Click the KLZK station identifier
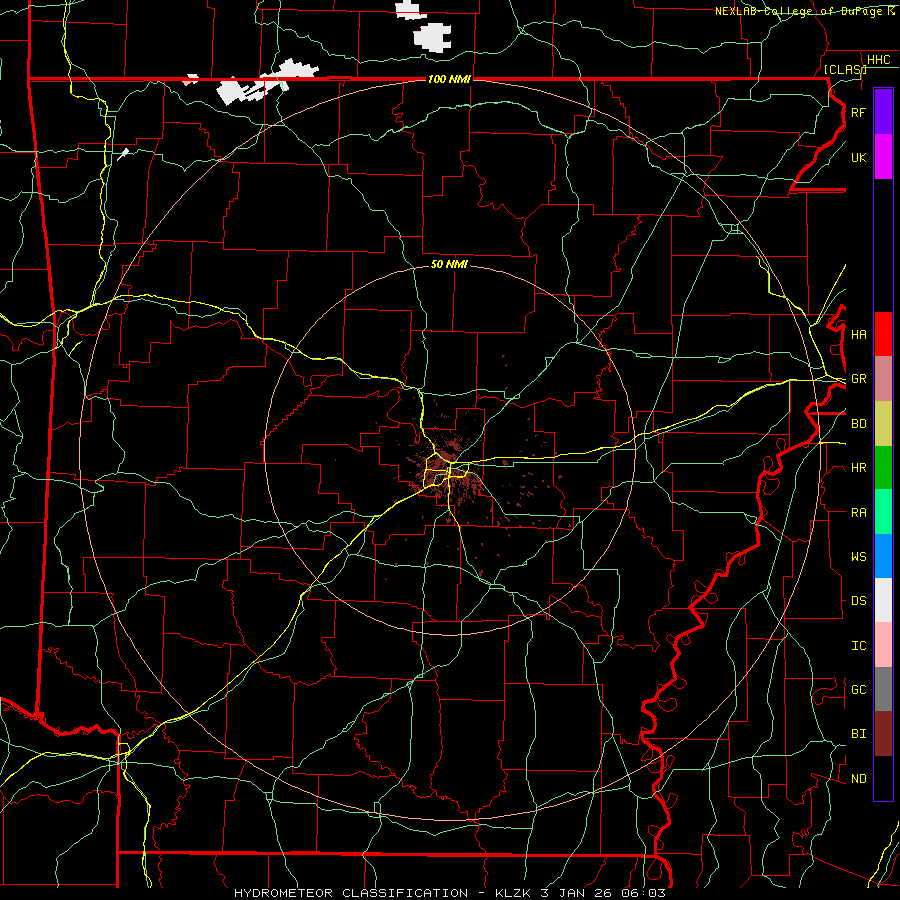The image size is (900, 900). (514, 893)
